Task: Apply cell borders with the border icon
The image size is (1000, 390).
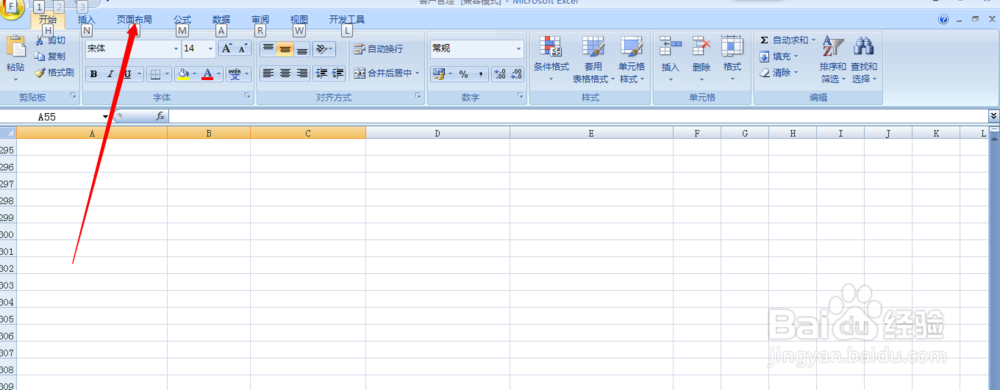Action: (155, 74)
